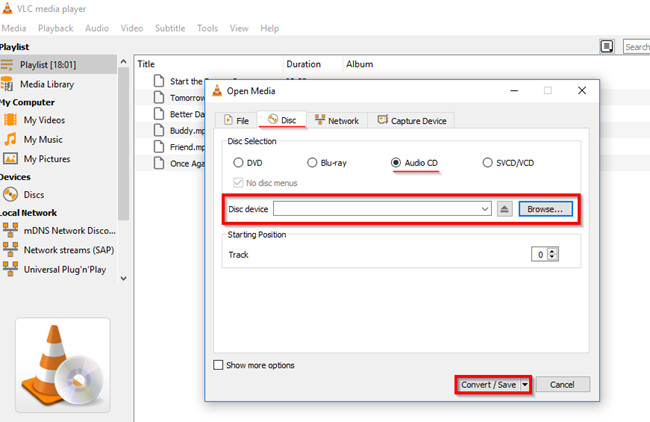Select Discs under Devices
The width and height of the screenshot is (650, 422).
(33, 194)
